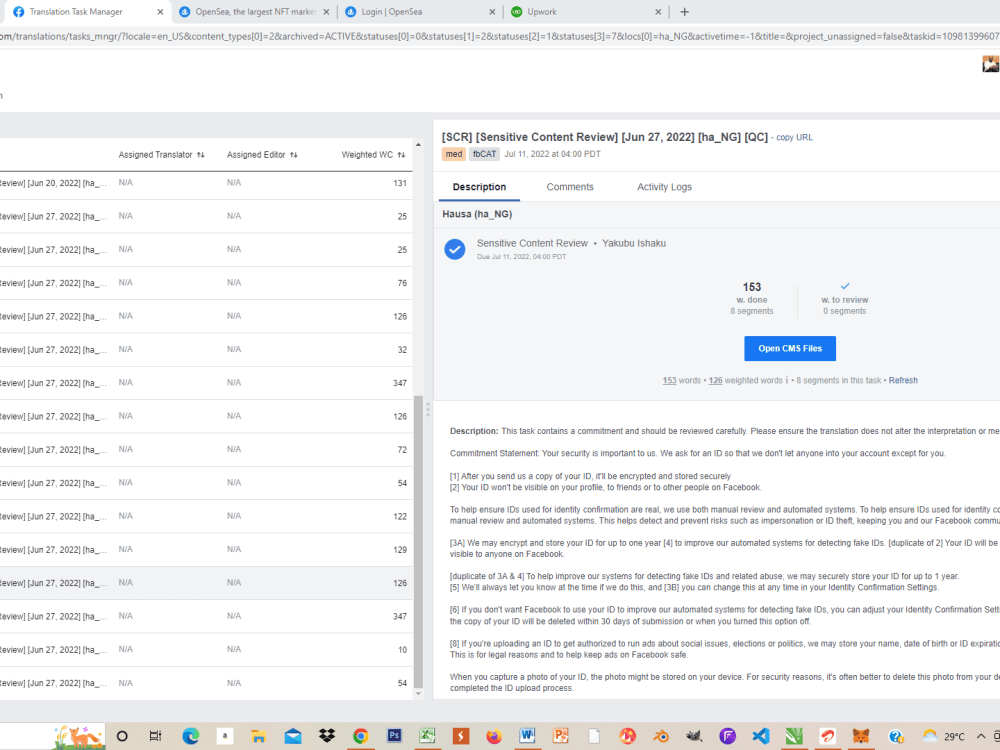Switch to Google Chrome in taskbar

tap(360, 736)
